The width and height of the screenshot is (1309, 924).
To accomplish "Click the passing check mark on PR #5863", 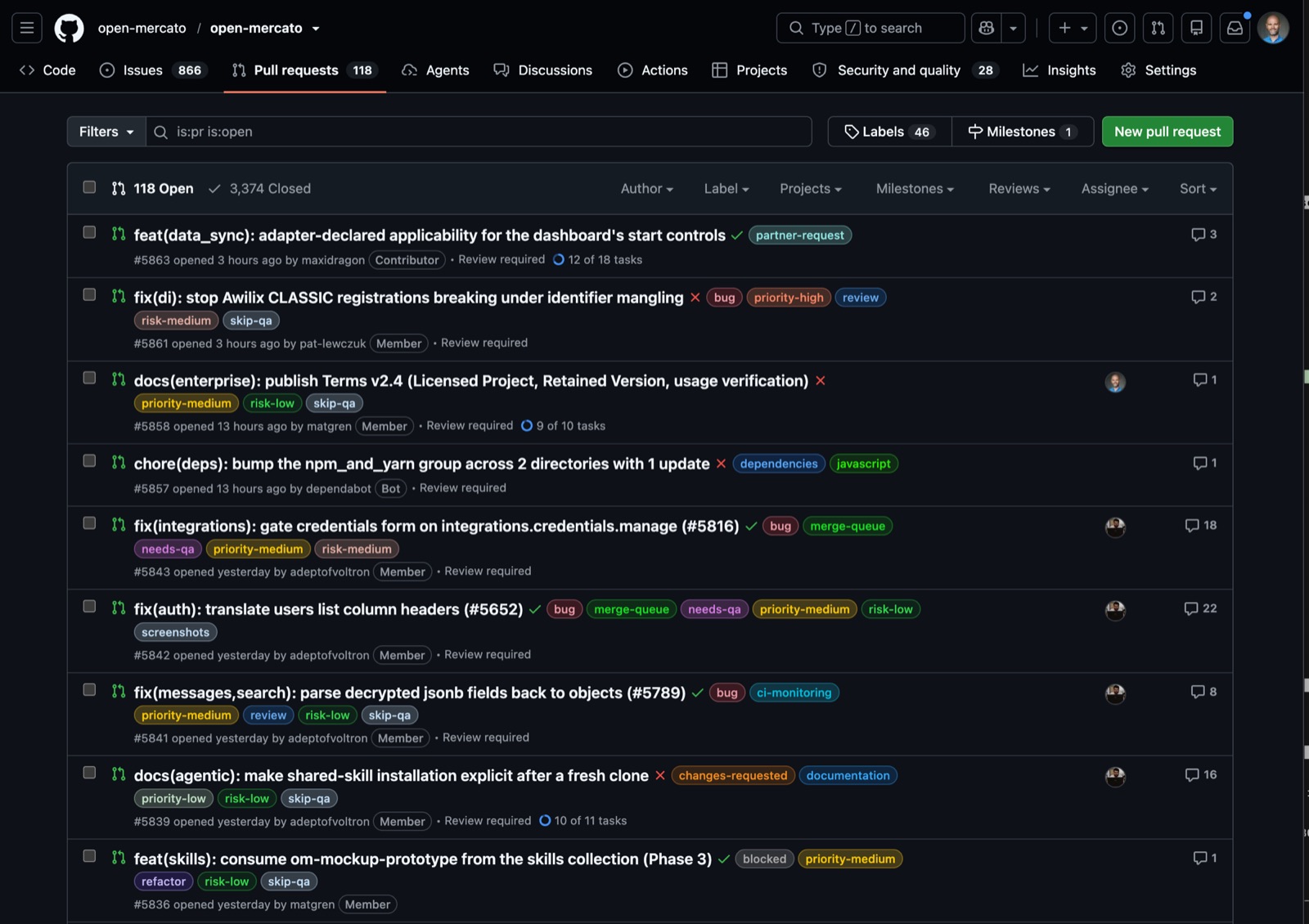I will pos(737,235).
